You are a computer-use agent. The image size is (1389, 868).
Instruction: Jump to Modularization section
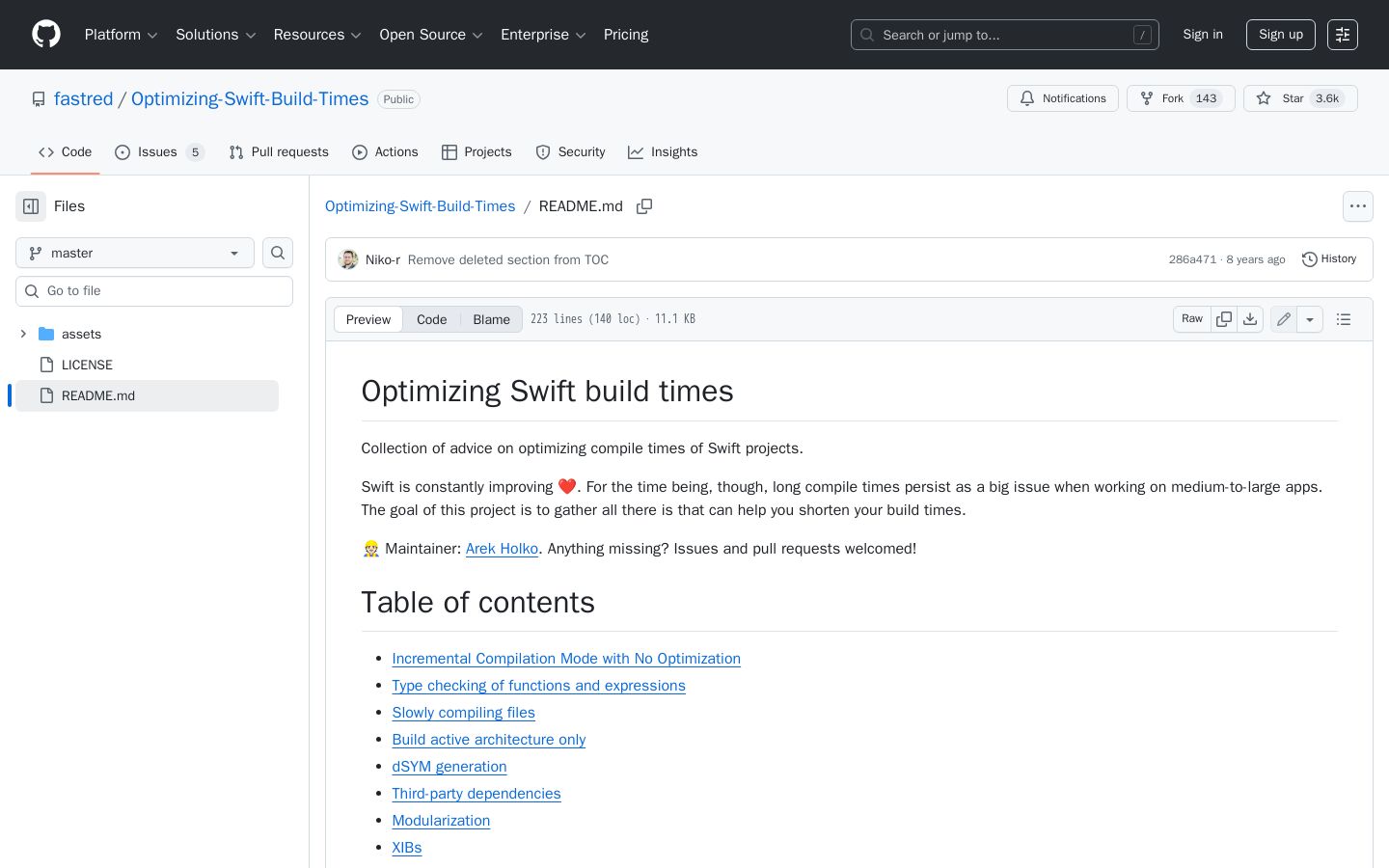click(441, 821)
